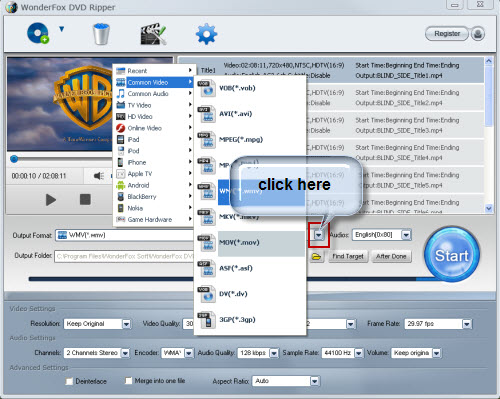
Task: Click the Load DVD disc icon
Action: pos(38,33)
